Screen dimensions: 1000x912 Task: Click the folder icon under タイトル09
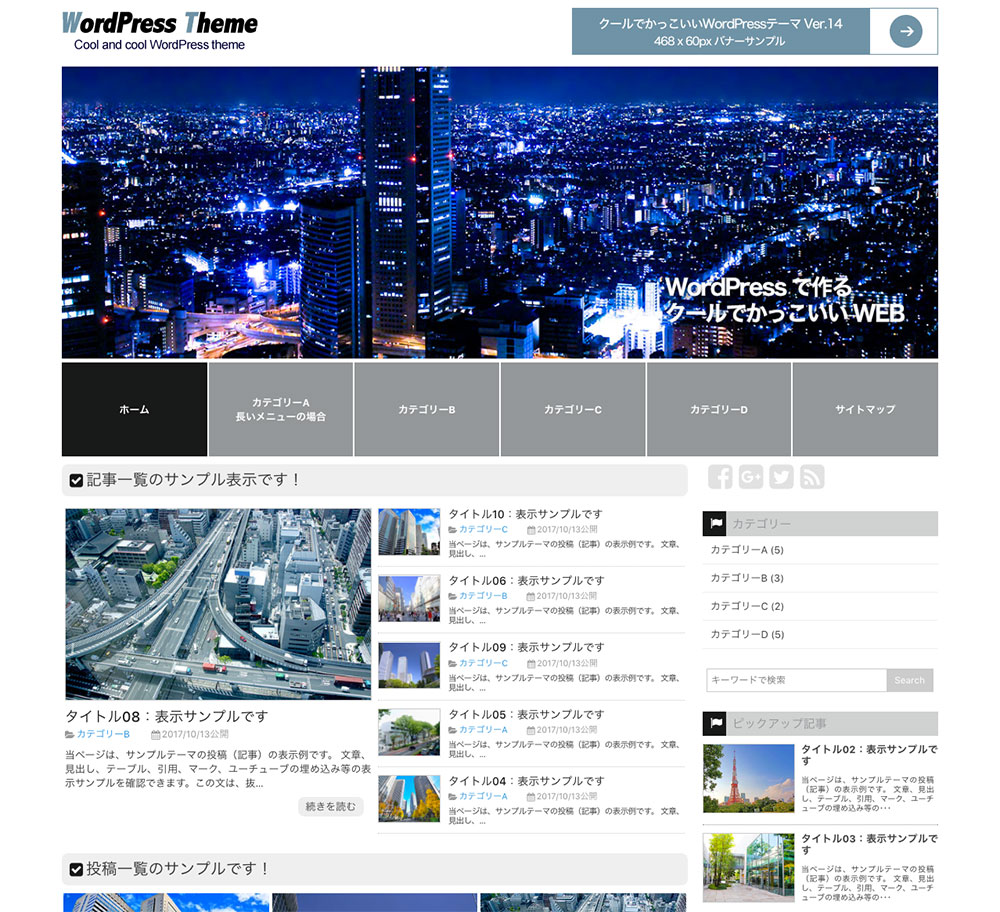(x=453, y=664)
